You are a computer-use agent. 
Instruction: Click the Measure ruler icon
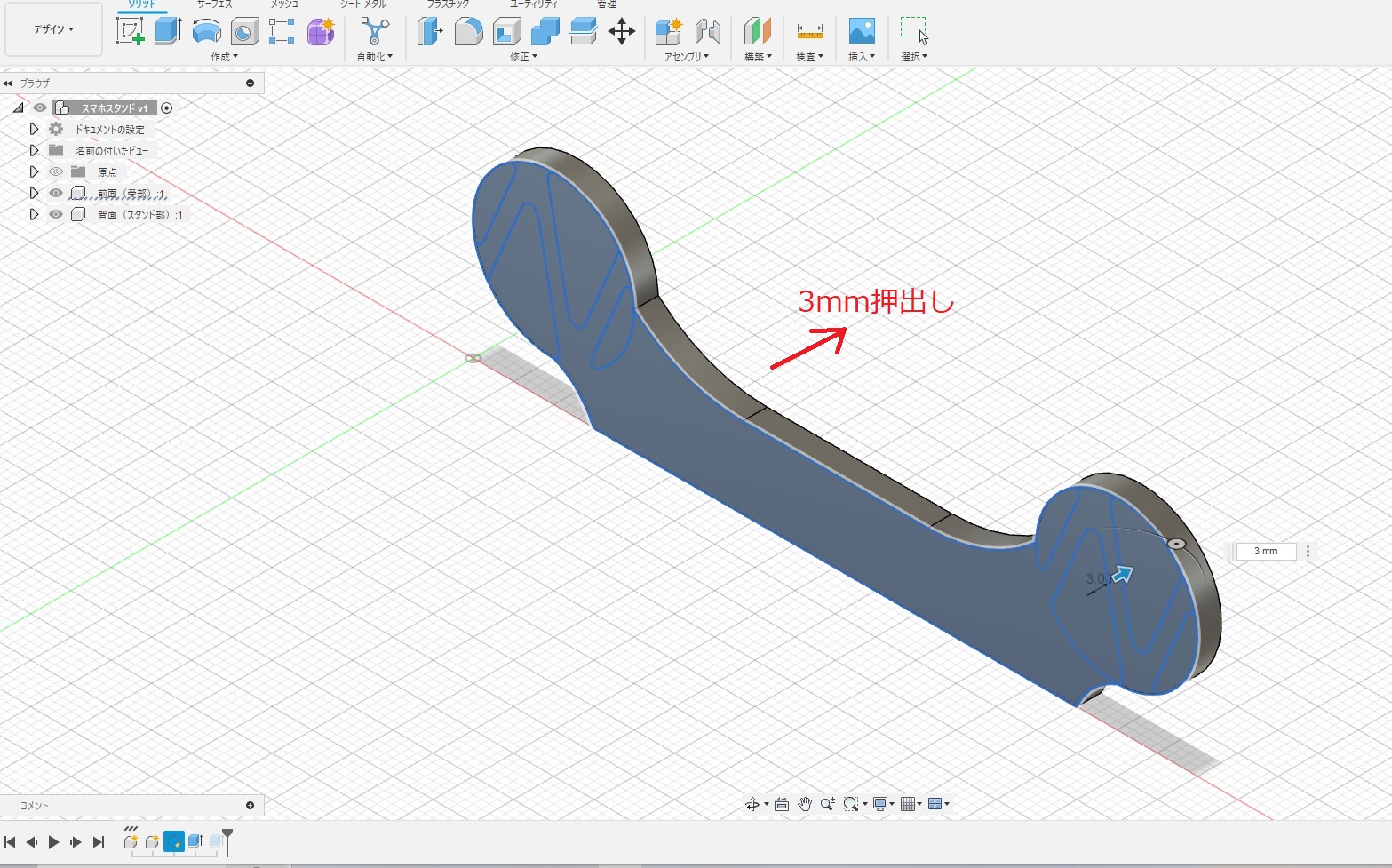pyautogui.click(x=809, y=32)
